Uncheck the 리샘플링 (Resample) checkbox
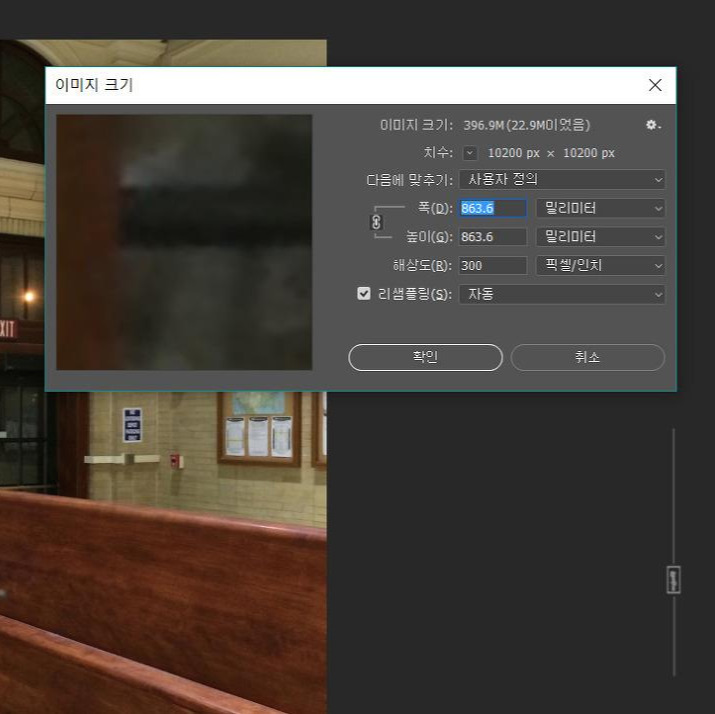This screenshot has height=714, width=715. click(x=364, y=293)
